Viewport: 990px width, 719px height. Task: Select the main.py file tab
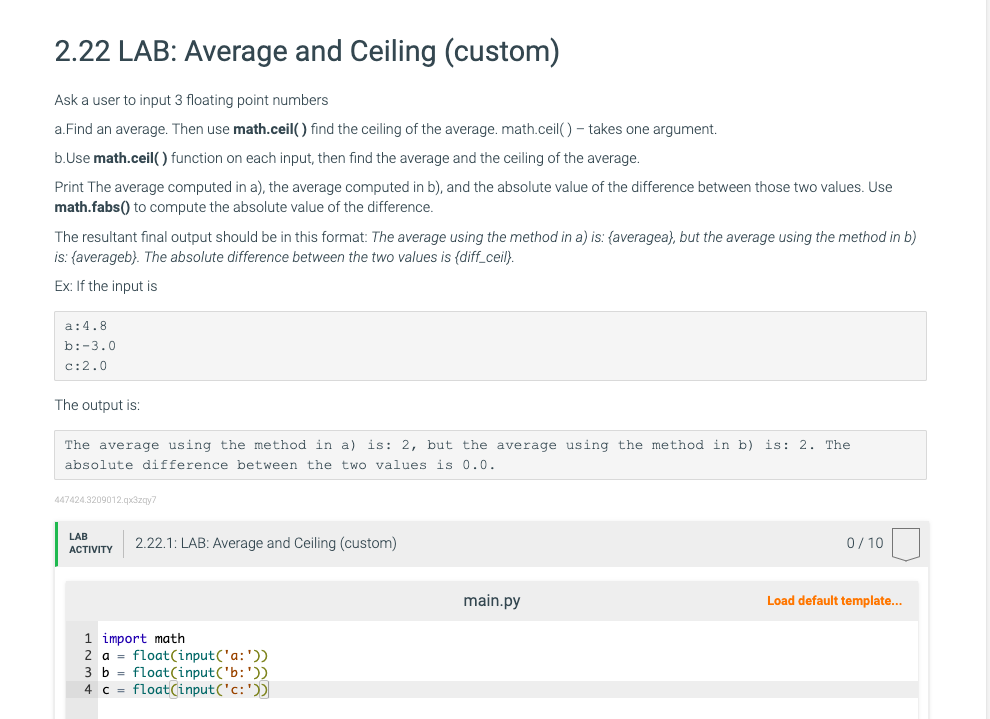tap(491, 601)
